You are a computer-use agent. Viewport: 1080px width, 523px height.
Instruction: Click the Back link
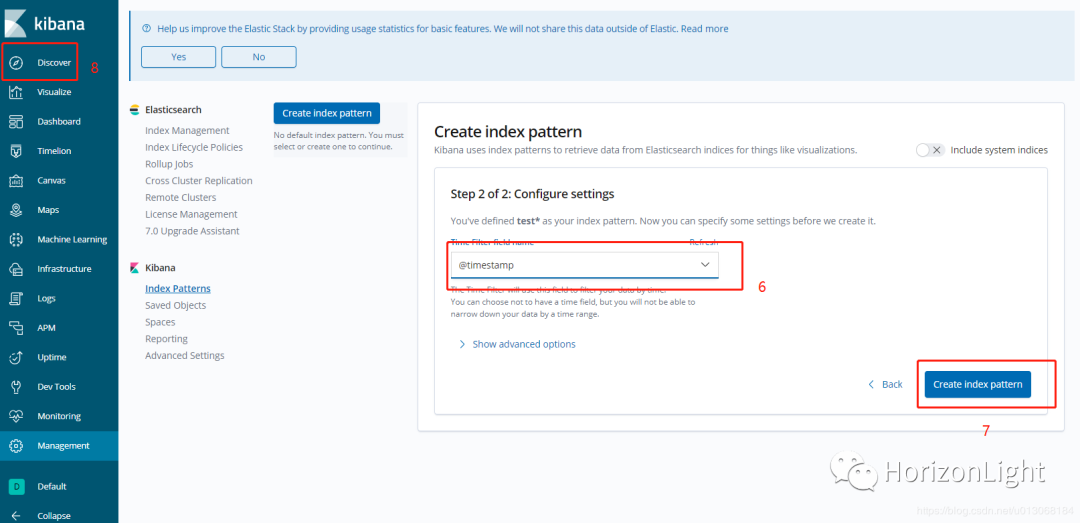885,384
